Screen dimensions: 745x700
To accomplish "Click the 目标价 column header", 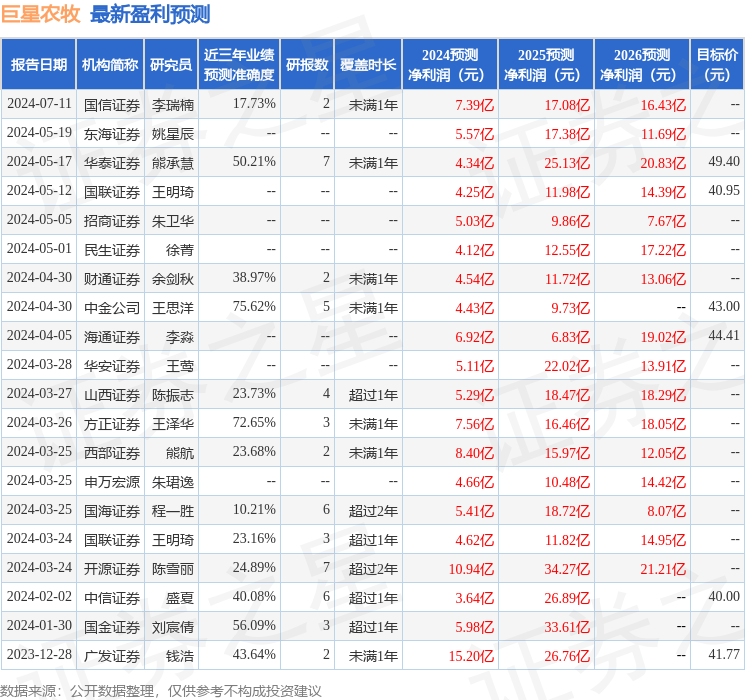I will 717,65.
